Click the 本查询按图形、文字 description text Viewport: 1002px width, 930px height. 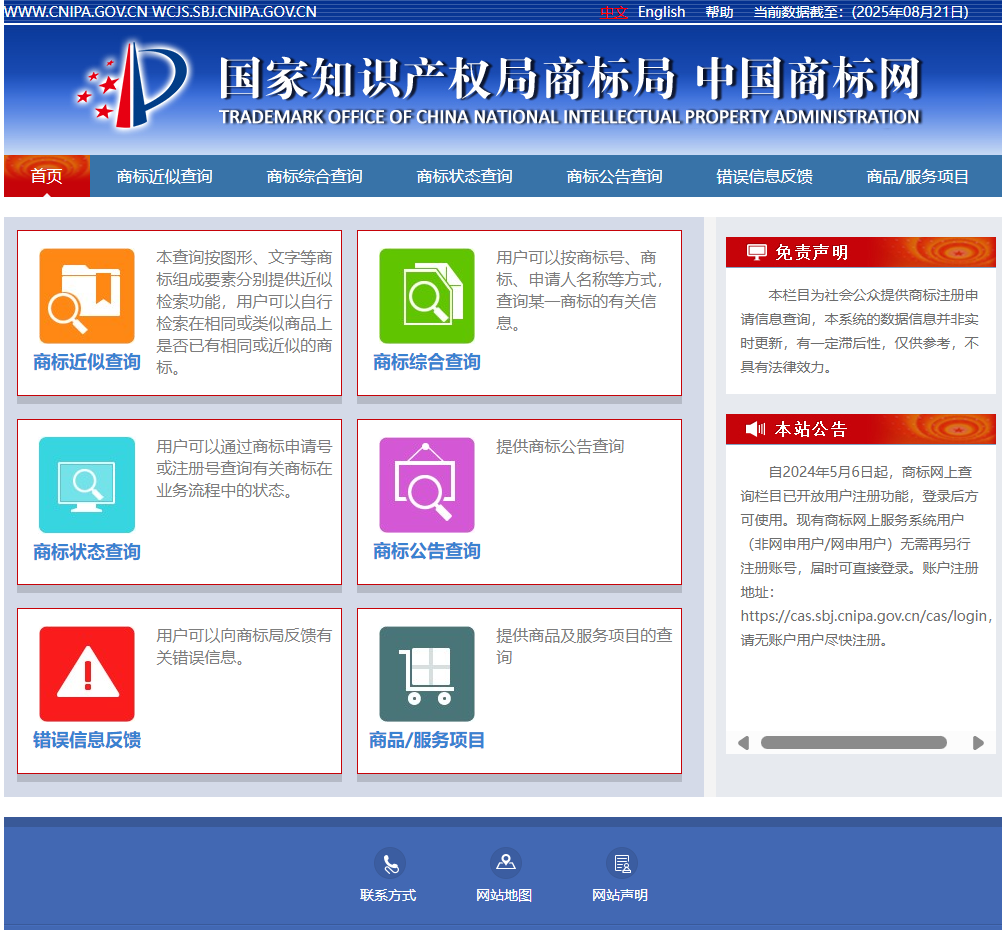244,312
